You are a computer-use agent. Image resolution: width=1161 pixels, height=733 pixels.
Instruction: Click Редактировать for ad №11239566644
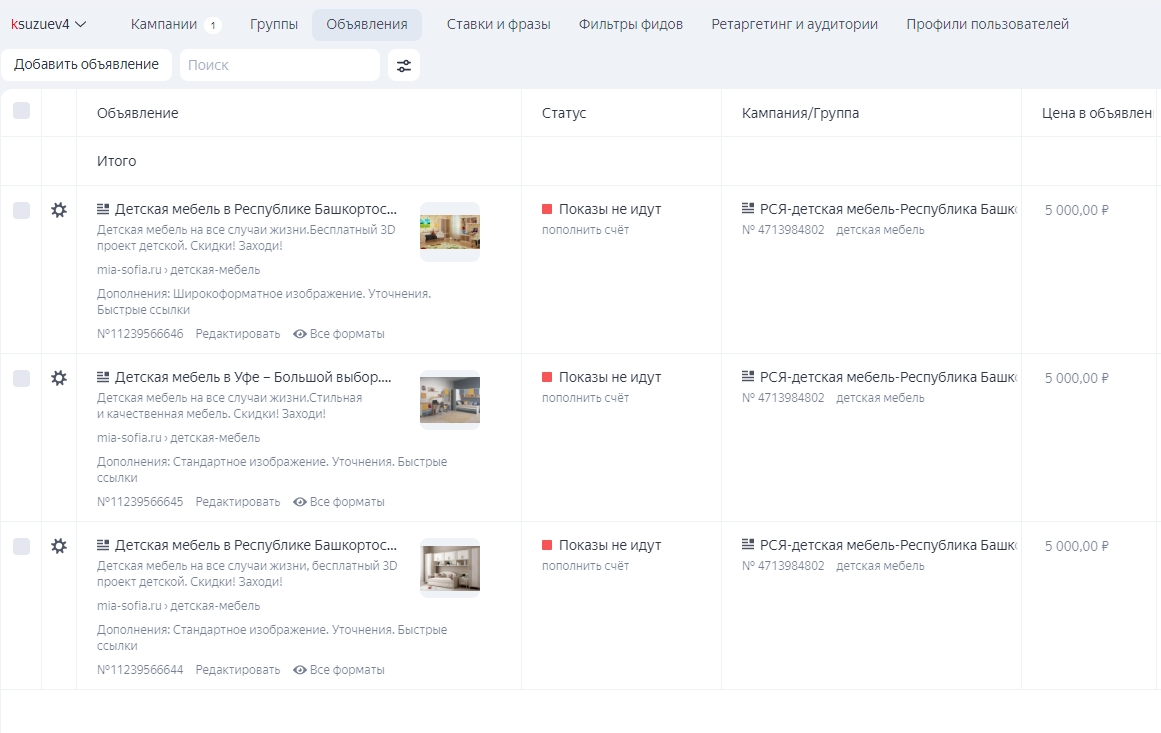click(238, 670)
